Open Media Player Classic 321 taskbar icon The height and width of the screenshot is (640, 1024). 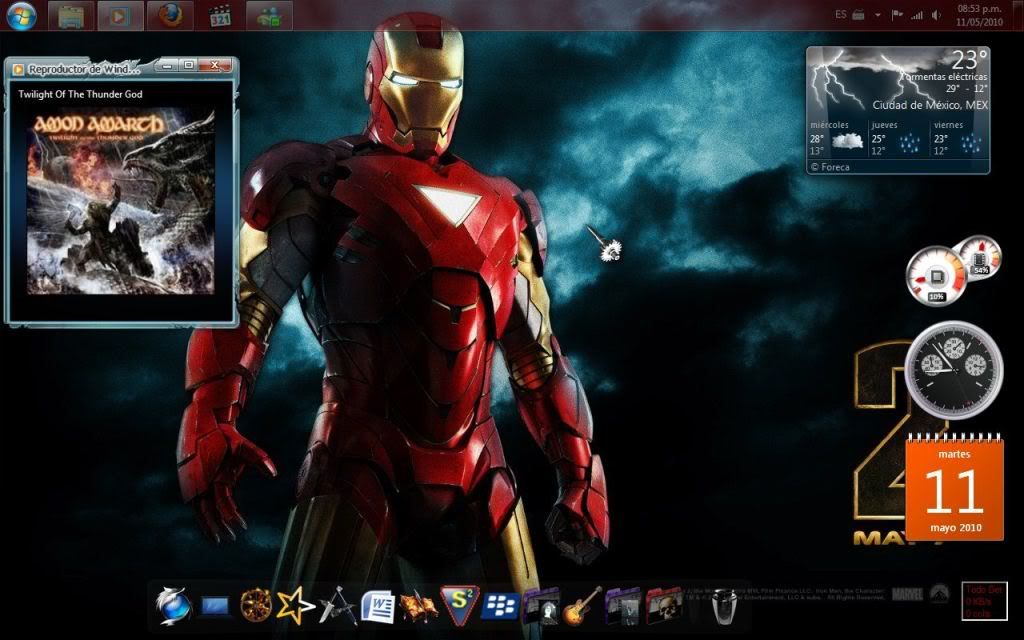pos(220,16)
